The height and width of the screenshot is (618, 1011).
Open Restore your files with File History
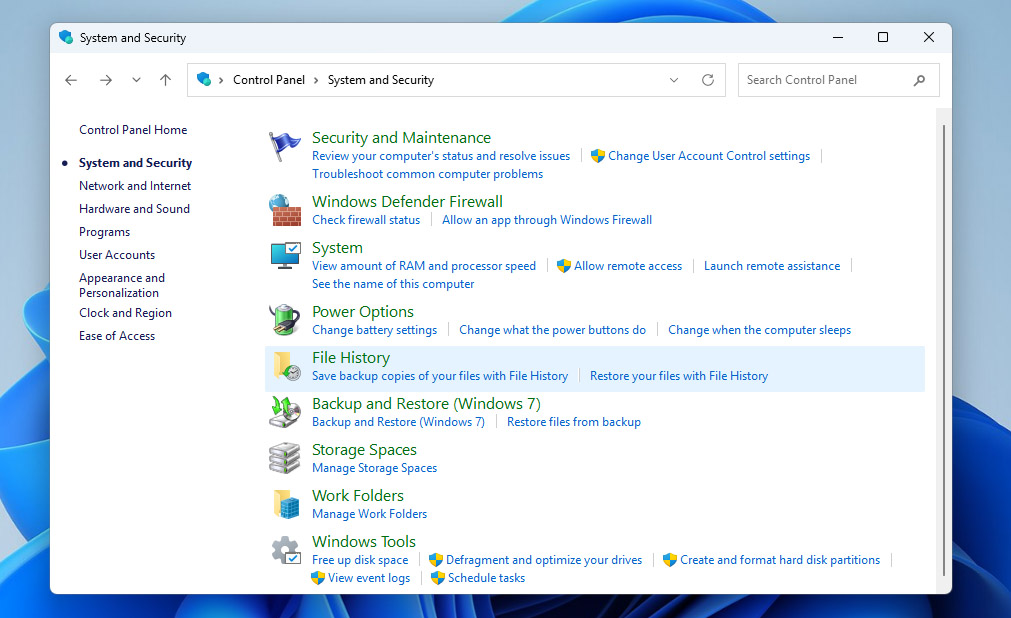coord(679,376)
